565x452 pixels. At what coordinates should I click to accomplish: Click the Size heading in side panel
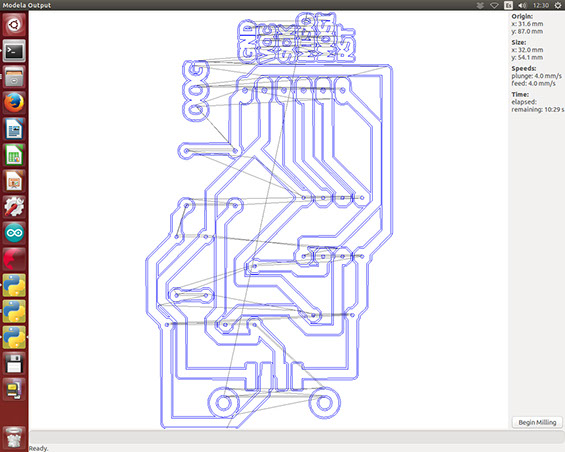tap(519, 42)
